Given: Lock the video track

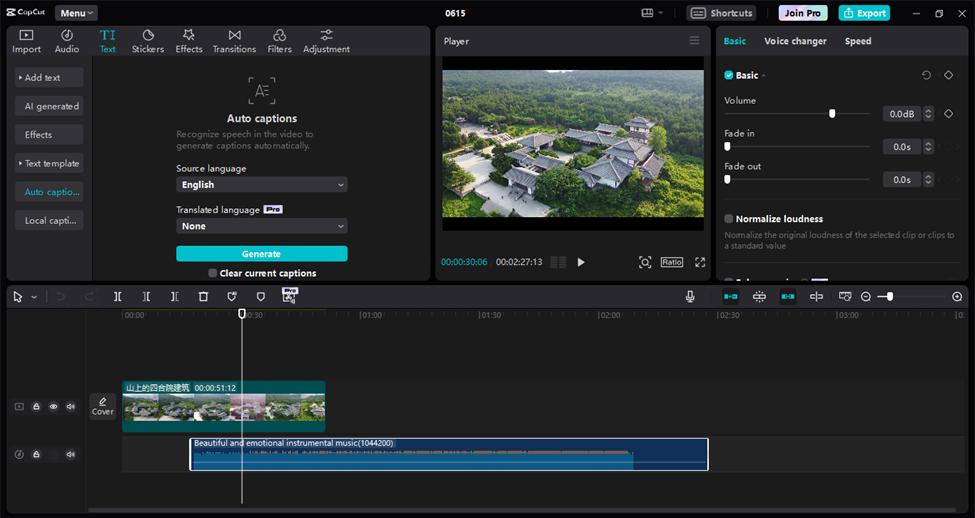Looking at the screenshot, I should coord(37,407).
